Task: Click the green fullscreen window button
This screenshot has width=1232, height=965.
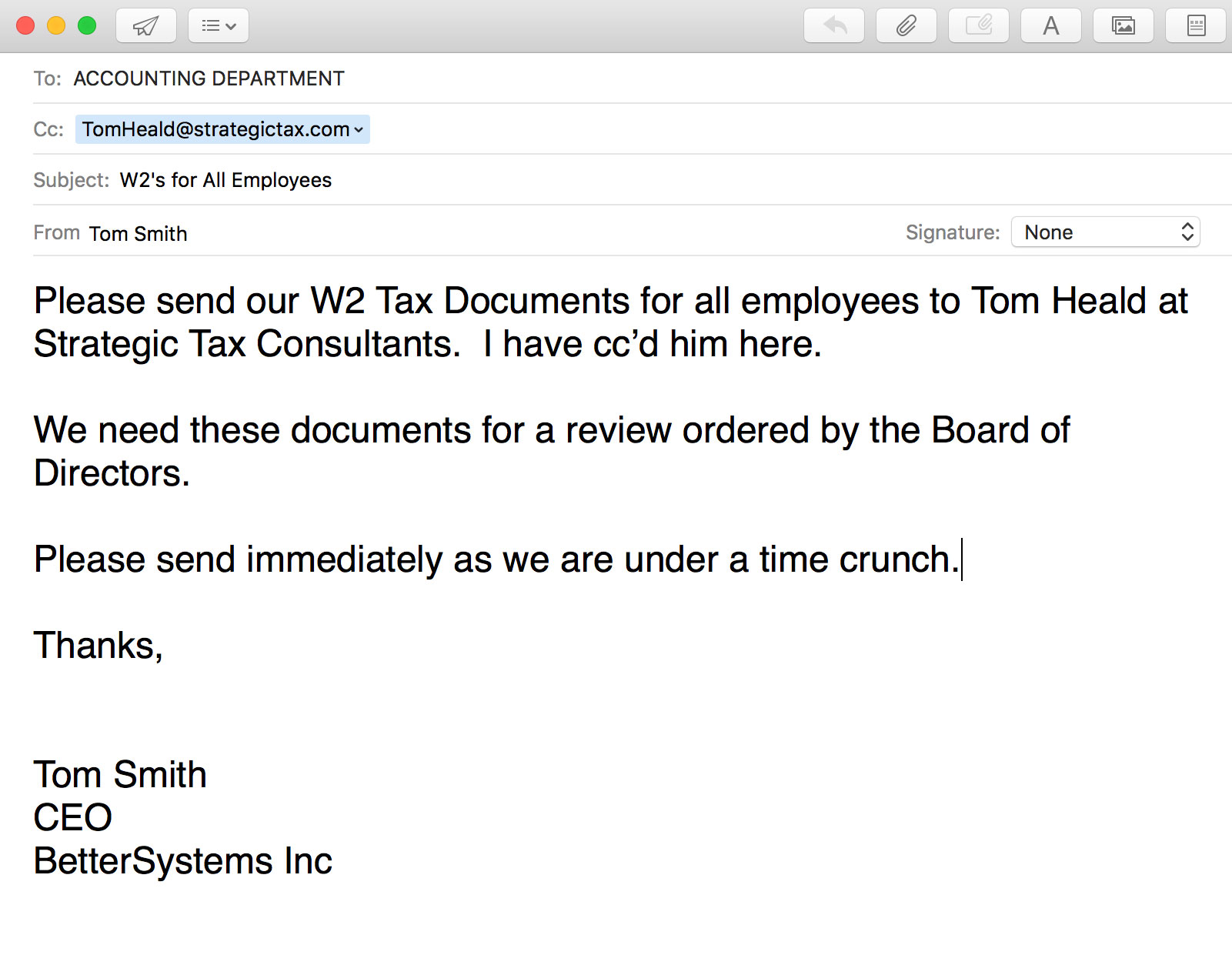Action: [87, 25]
